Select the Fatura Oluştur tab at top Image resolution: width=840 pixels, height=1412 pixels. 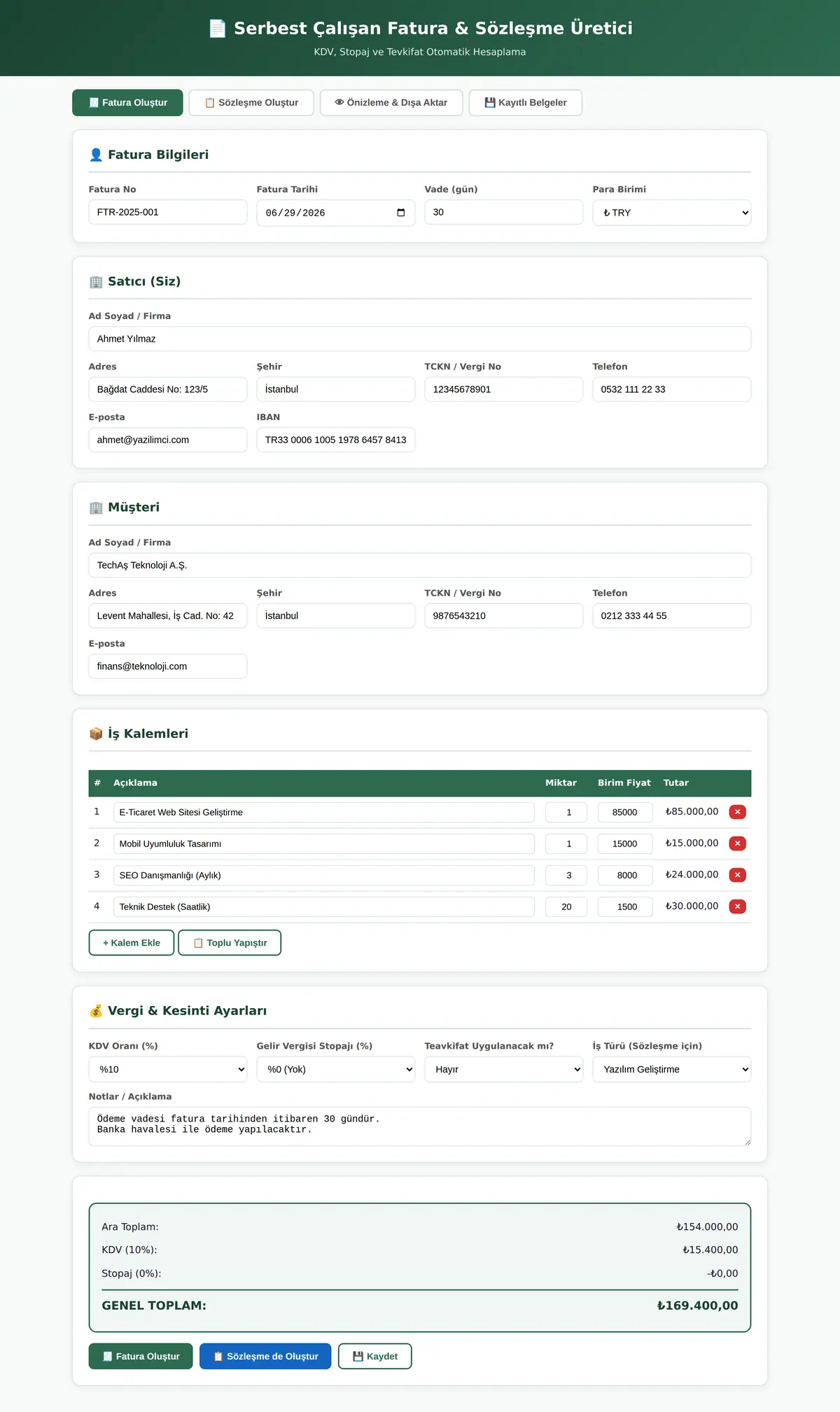(127, 103)
